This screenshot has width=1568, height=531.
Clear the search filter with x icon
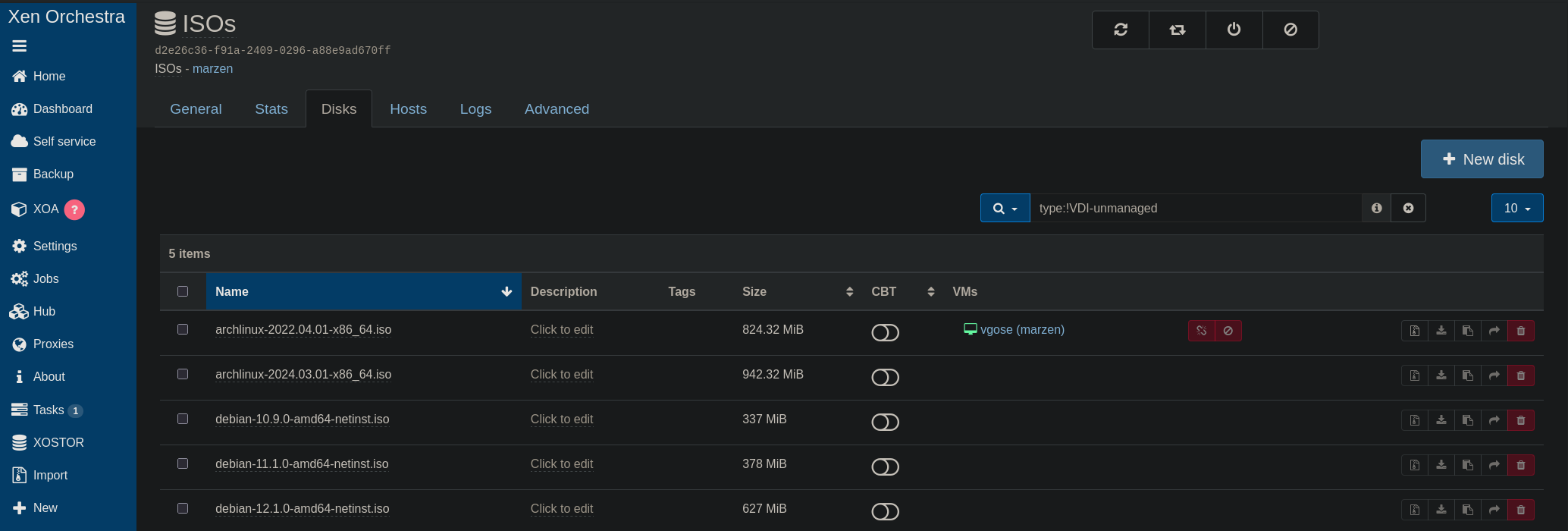pos(1408,208)
